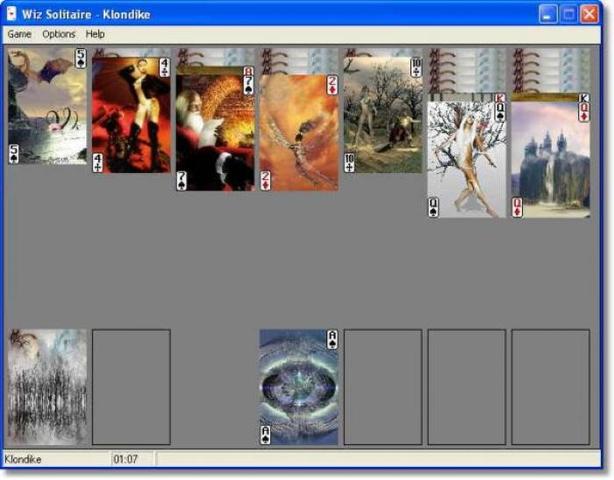Open the Options menu

coord(58,34)
